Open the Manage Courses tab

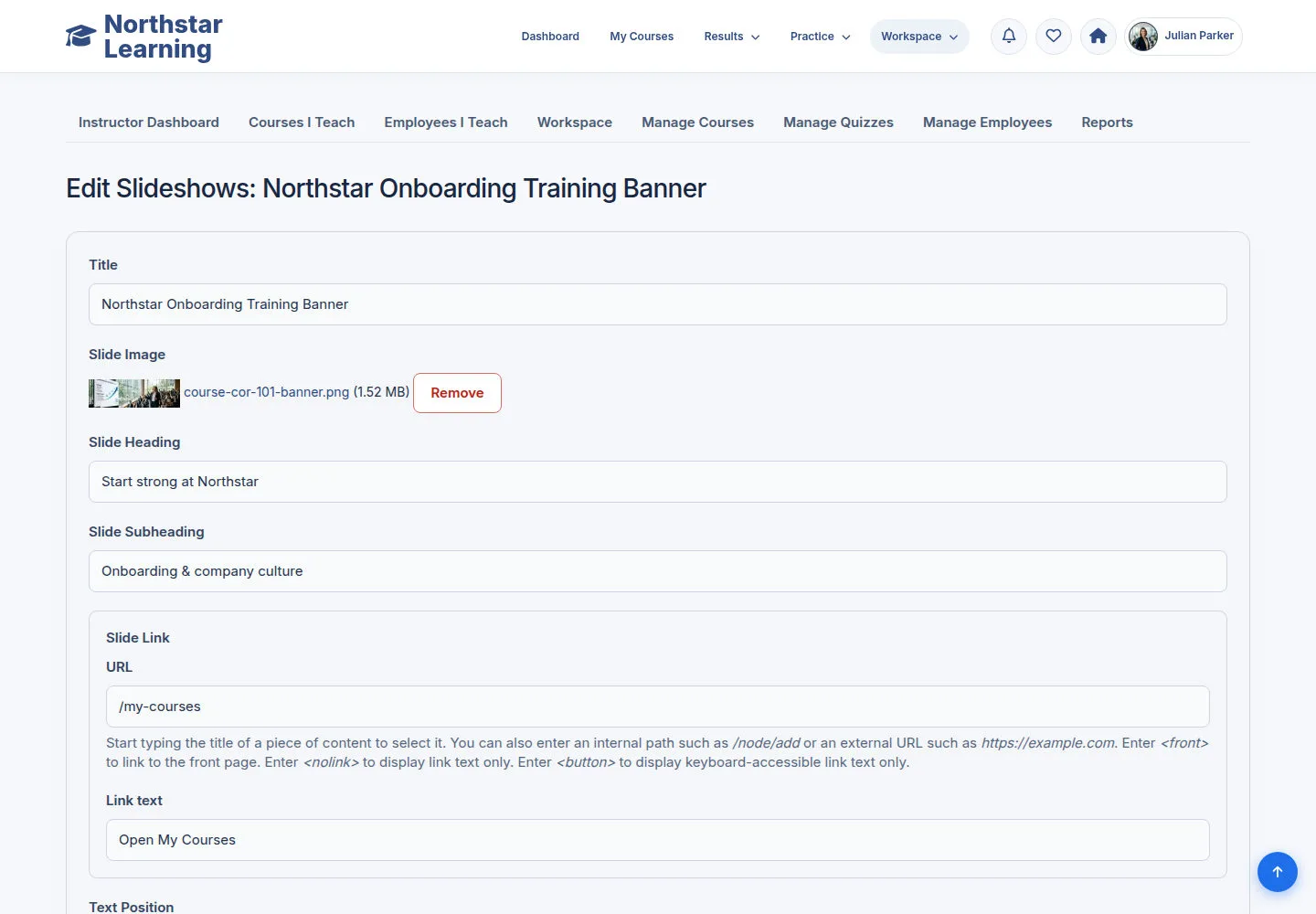698,122
